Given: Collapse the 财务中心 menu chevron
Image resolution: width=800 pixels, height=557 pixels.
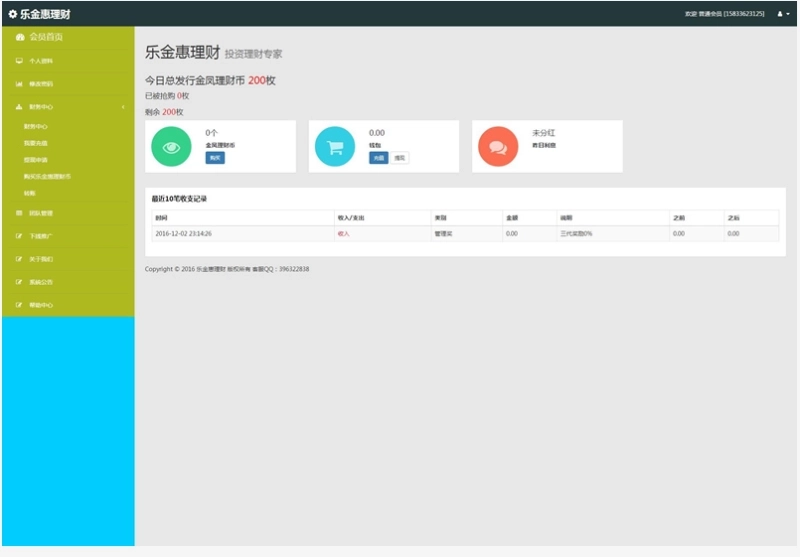Looking at the screenshot, I should [123, 107].
